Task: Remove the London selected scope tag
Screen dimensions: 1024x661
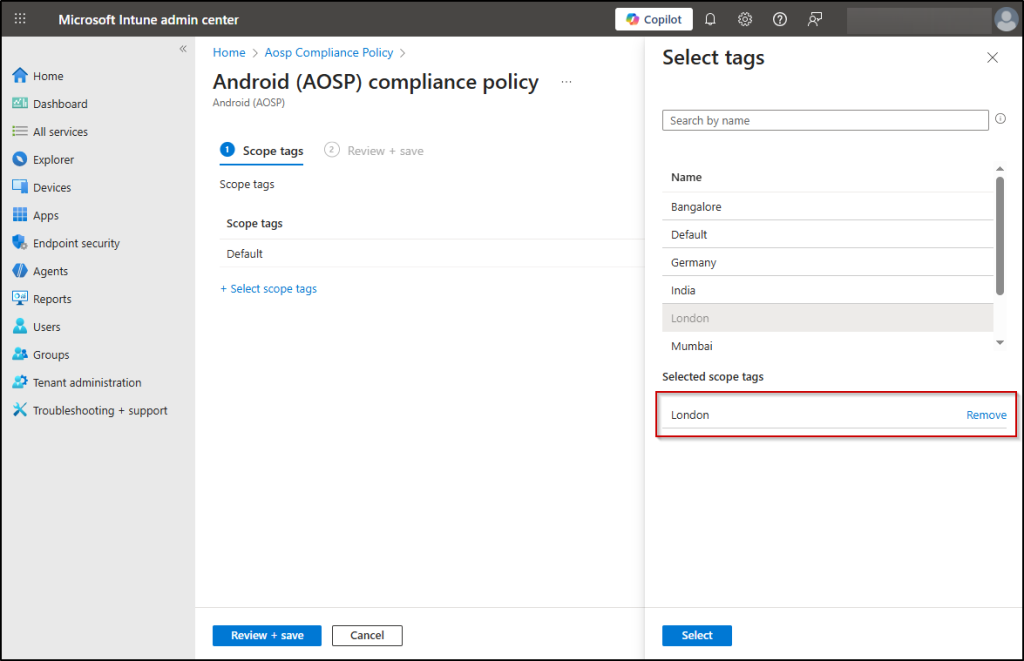Action: (x=986, y=415)
